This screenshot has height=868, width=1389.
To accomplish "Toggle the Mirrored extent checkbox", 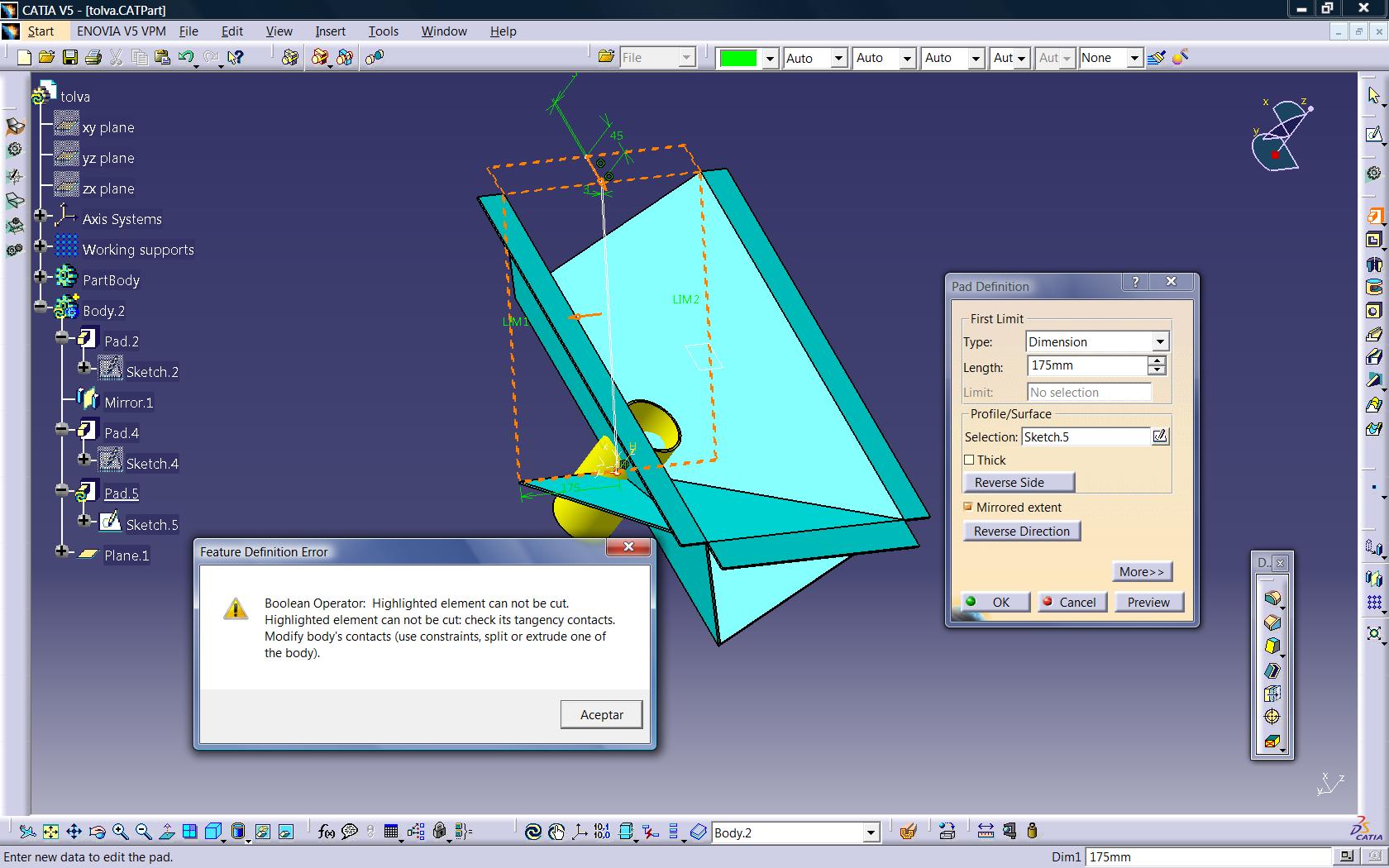I will point(968,507).
